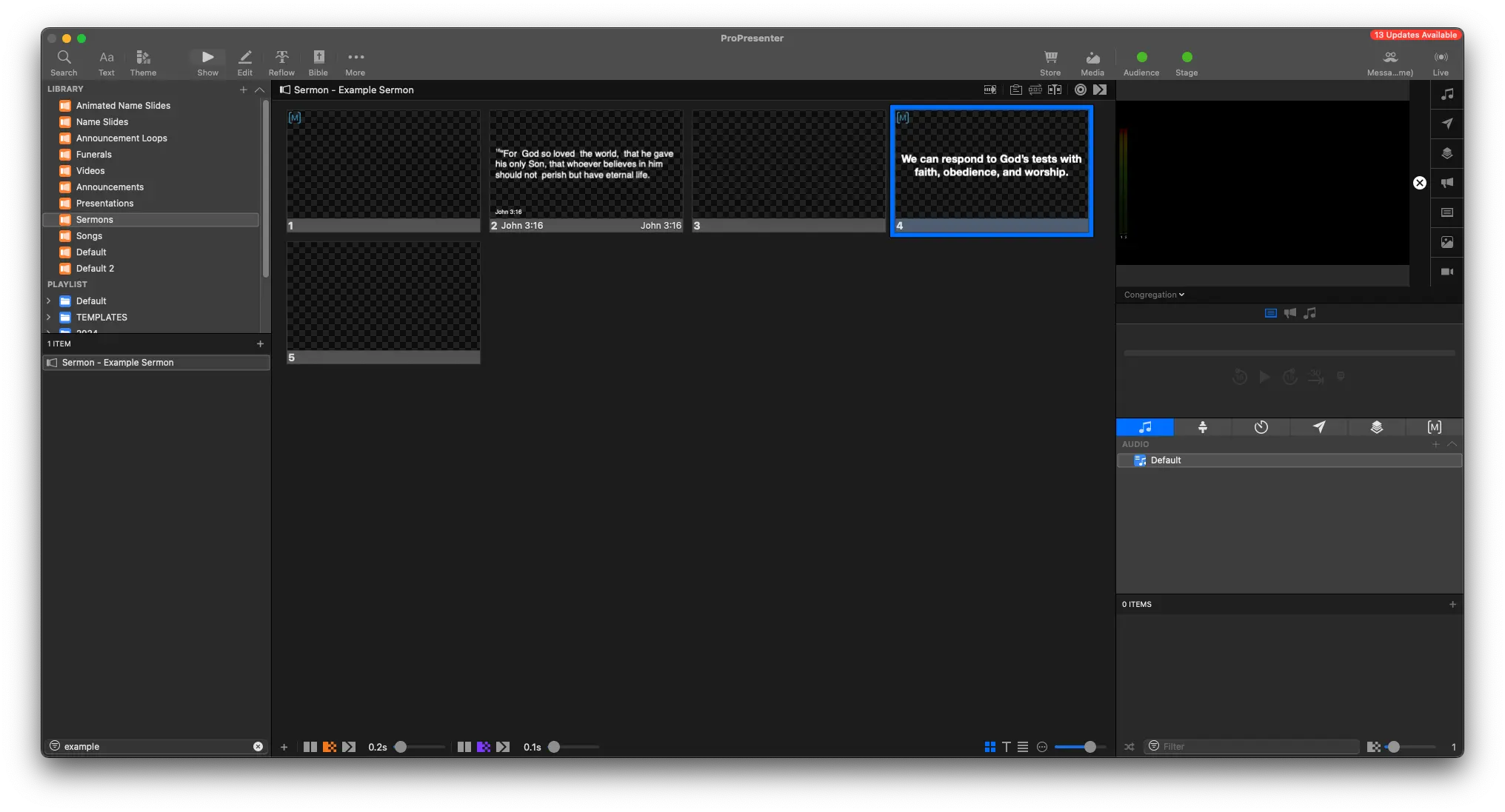The height and width of the screenshot is (812, 1505).
Task: Click the shuffle icon beside Filter field
Action: point(1129,747)
